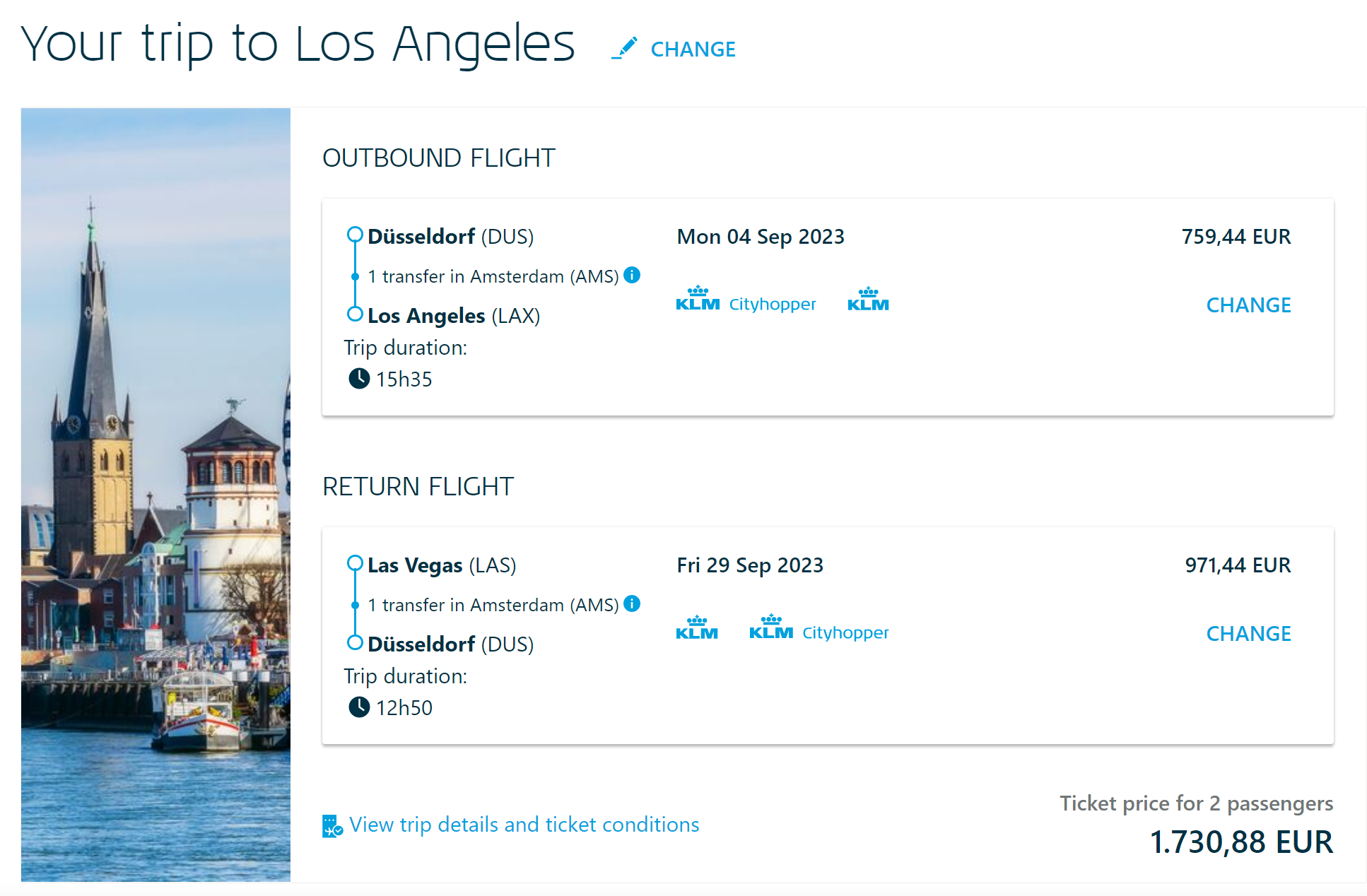Click the pencil edit icon beside trip title

pos(624,48)
